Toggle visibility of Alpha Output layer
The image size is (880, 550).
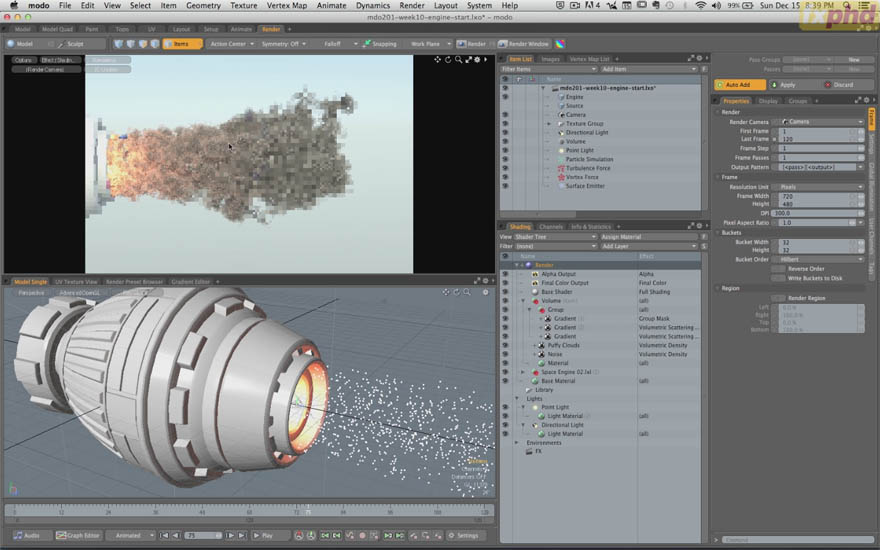point(505,274)
